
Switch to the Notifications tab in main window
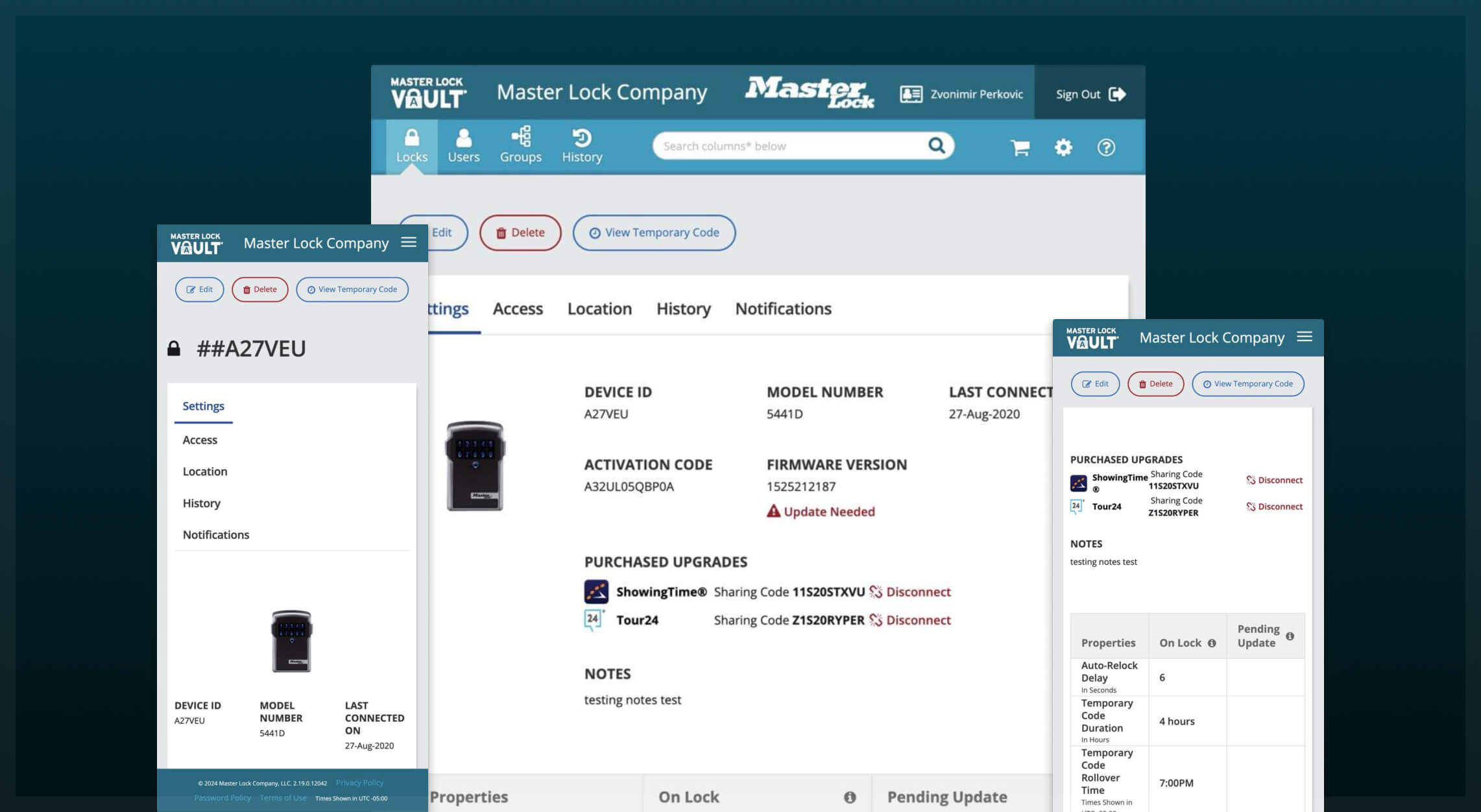pos(783,309)
